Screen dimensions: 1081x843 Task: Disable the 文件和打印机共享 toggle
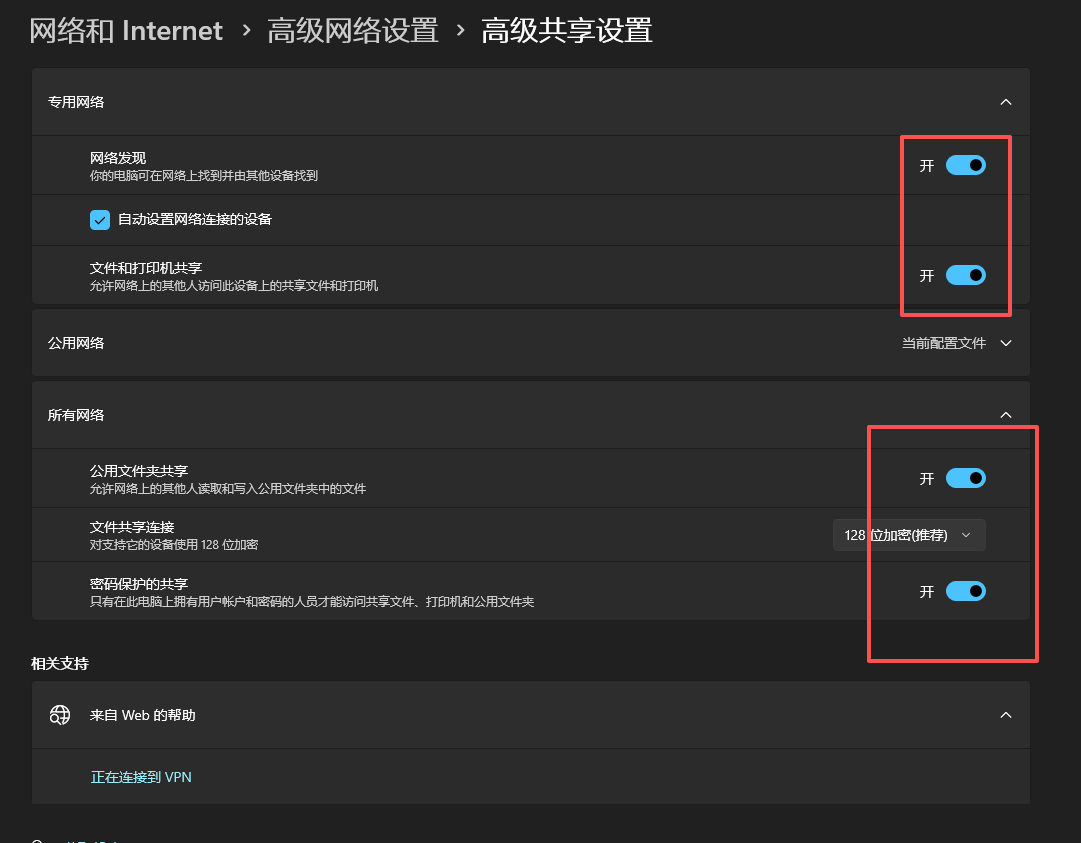coord(965,275)
